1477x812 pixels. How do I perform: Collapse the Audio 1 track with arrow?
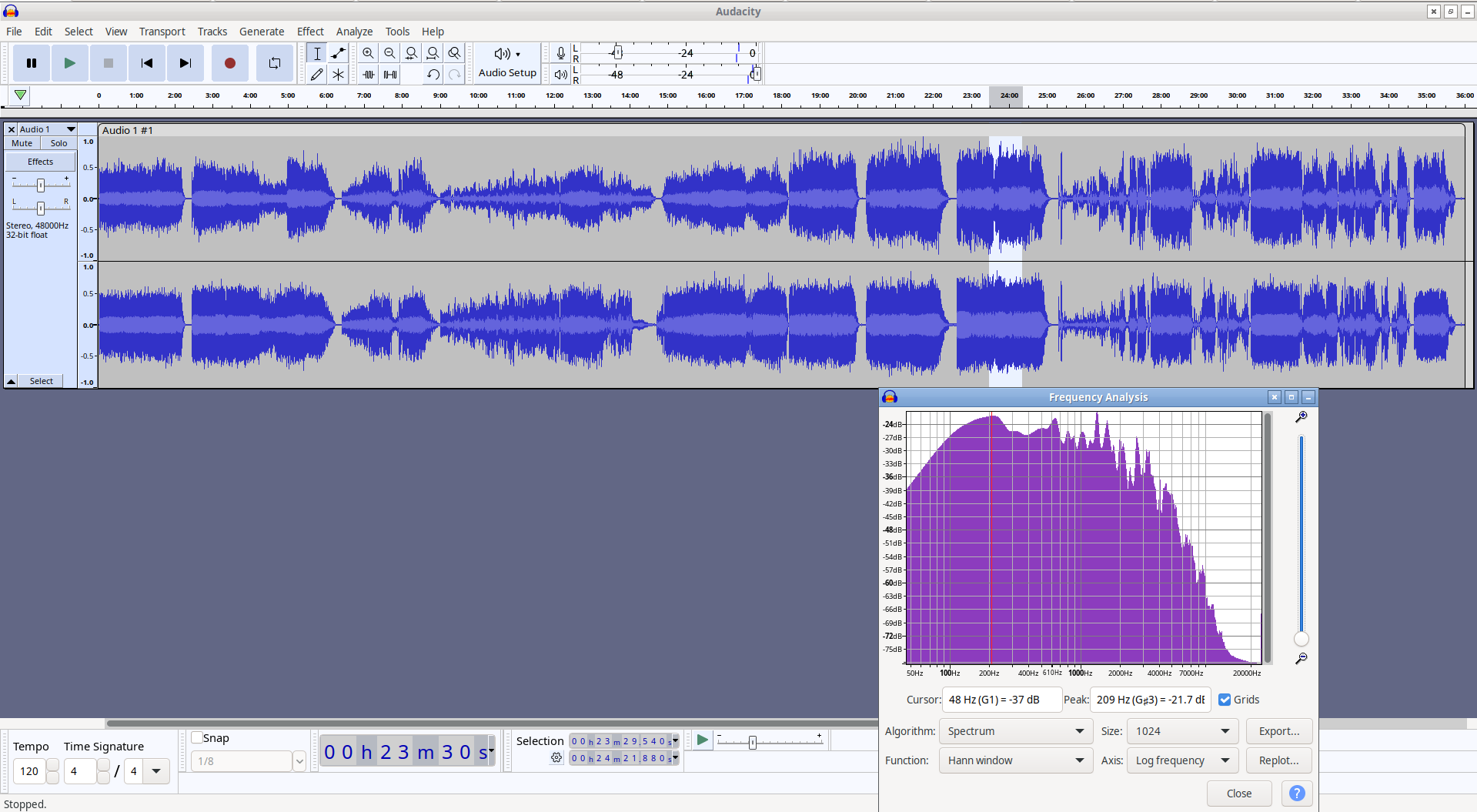tap(12, 381)
